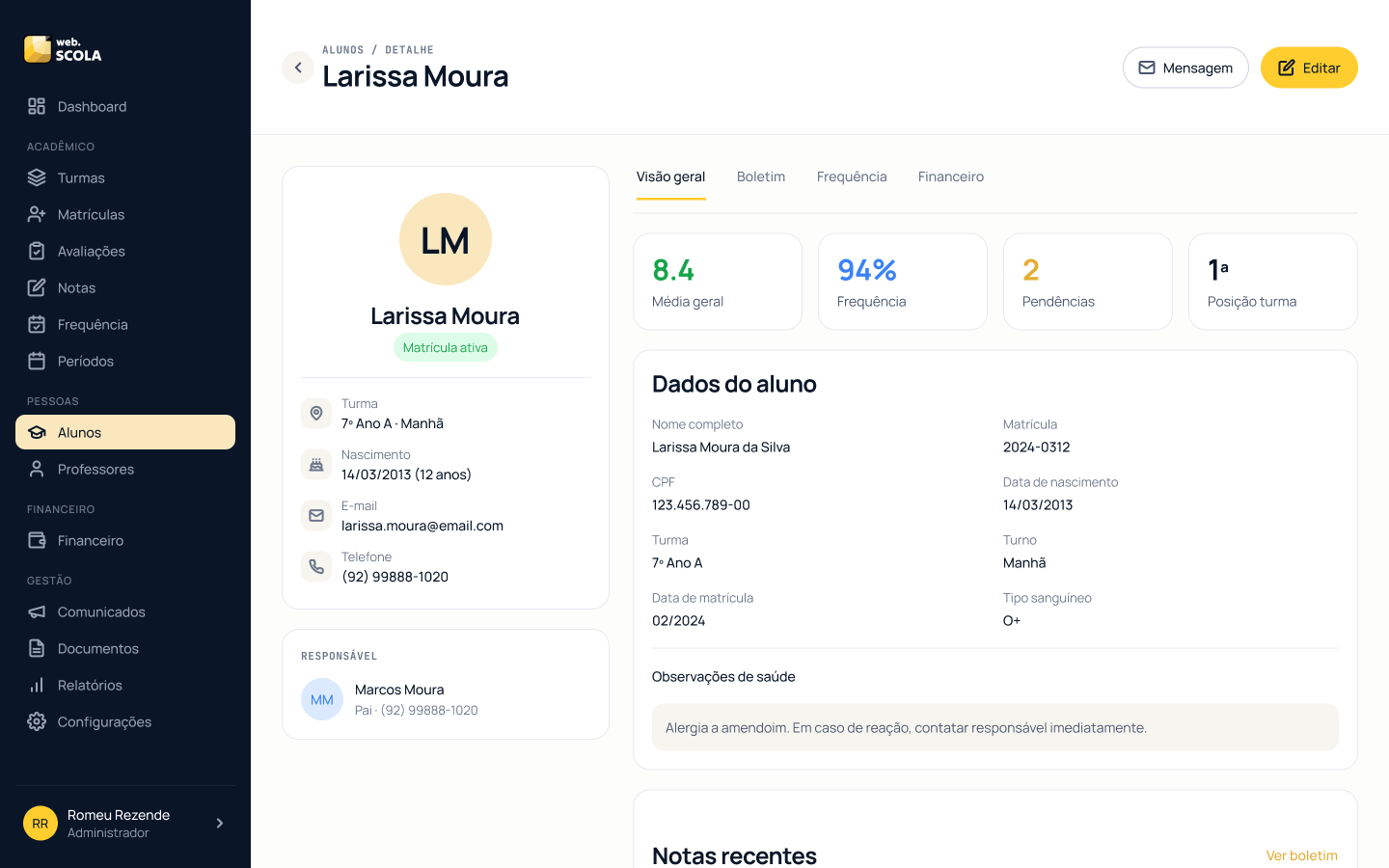1389x868 pixels.
Task: Open Relatórios in the sidebar
Action: 125,685
